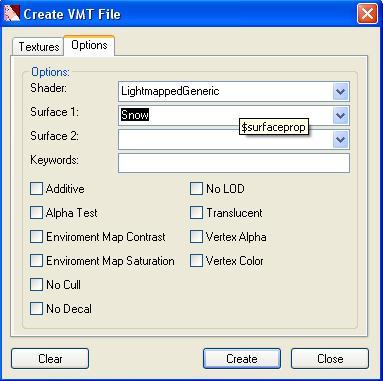The width and height of the screenshot is (383, 381).
Task: Open the Shader dropdown arrow
Action: click(340, 91)
